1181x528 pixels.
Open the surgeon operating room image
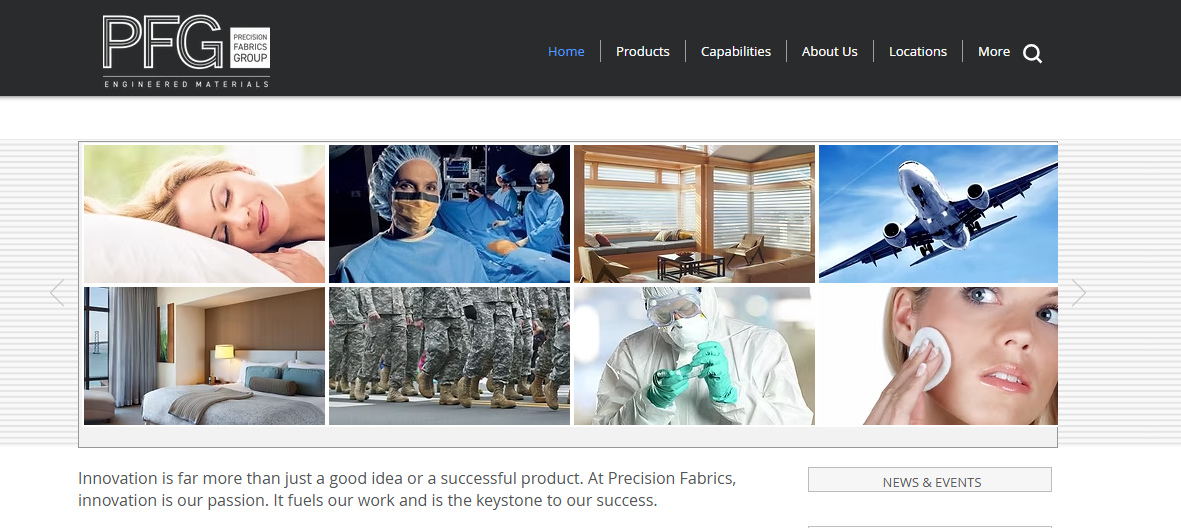[x=449, y=214]
